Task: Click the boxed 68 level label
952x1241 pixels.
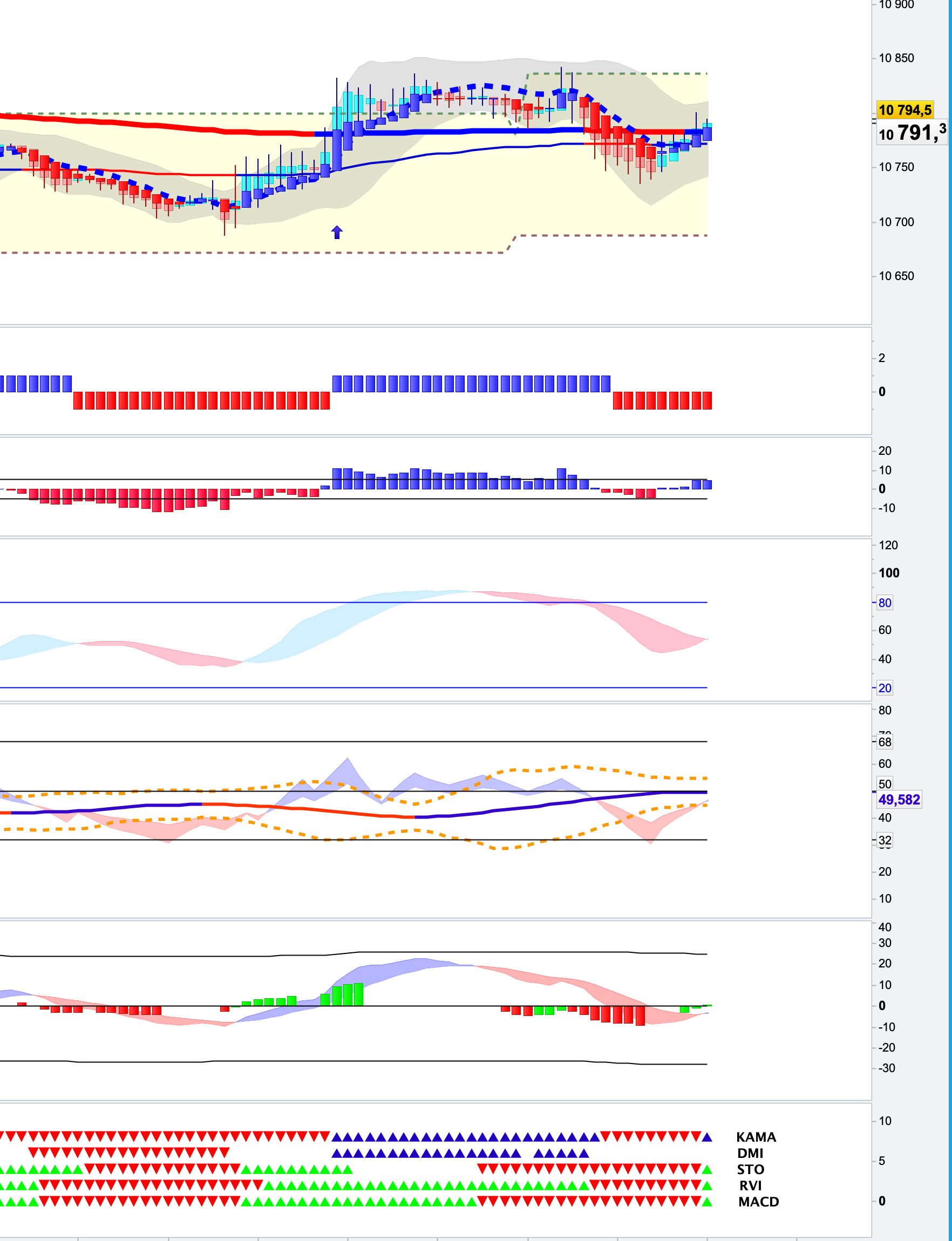Action: coord(885,741)
